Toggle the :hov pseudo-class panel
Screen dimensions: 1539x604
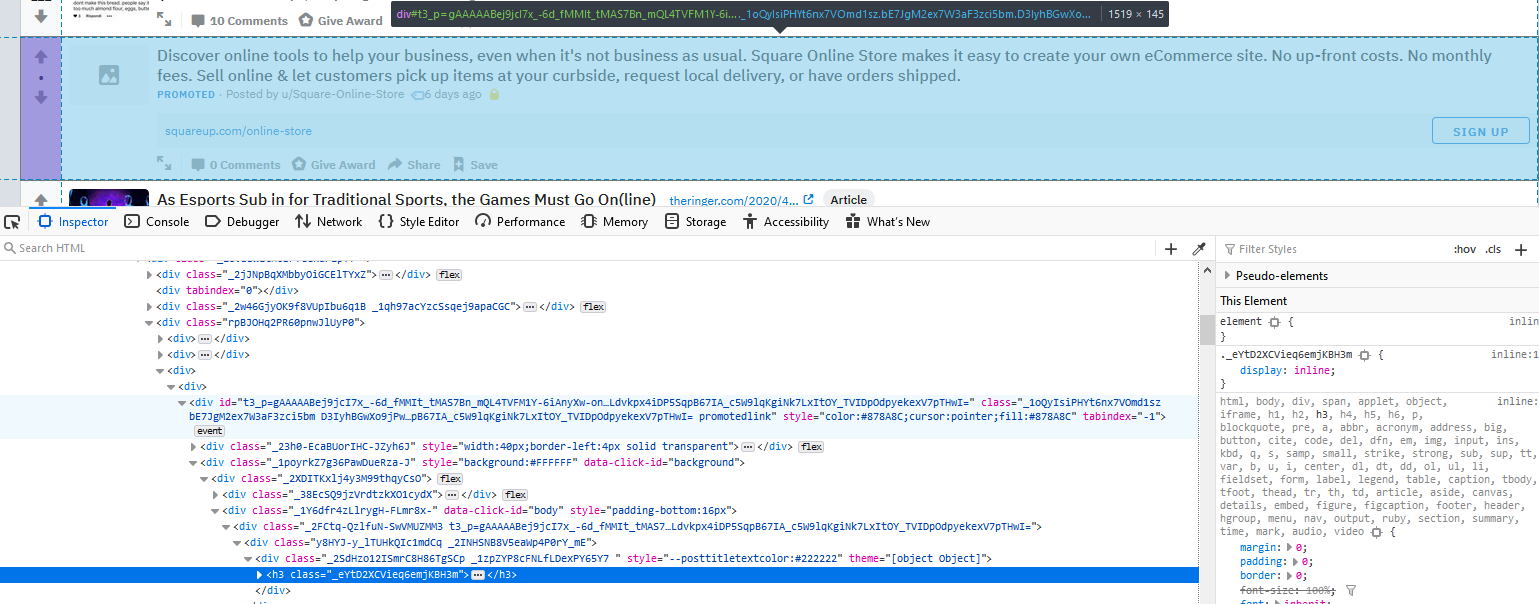[x=1465, y=248]
